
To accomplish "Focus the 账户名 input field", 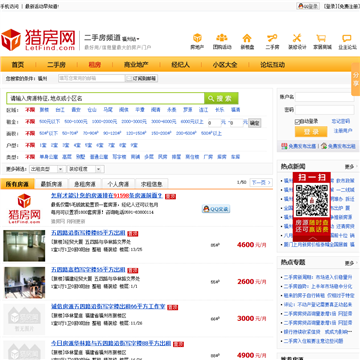I will tap(325, 97).
